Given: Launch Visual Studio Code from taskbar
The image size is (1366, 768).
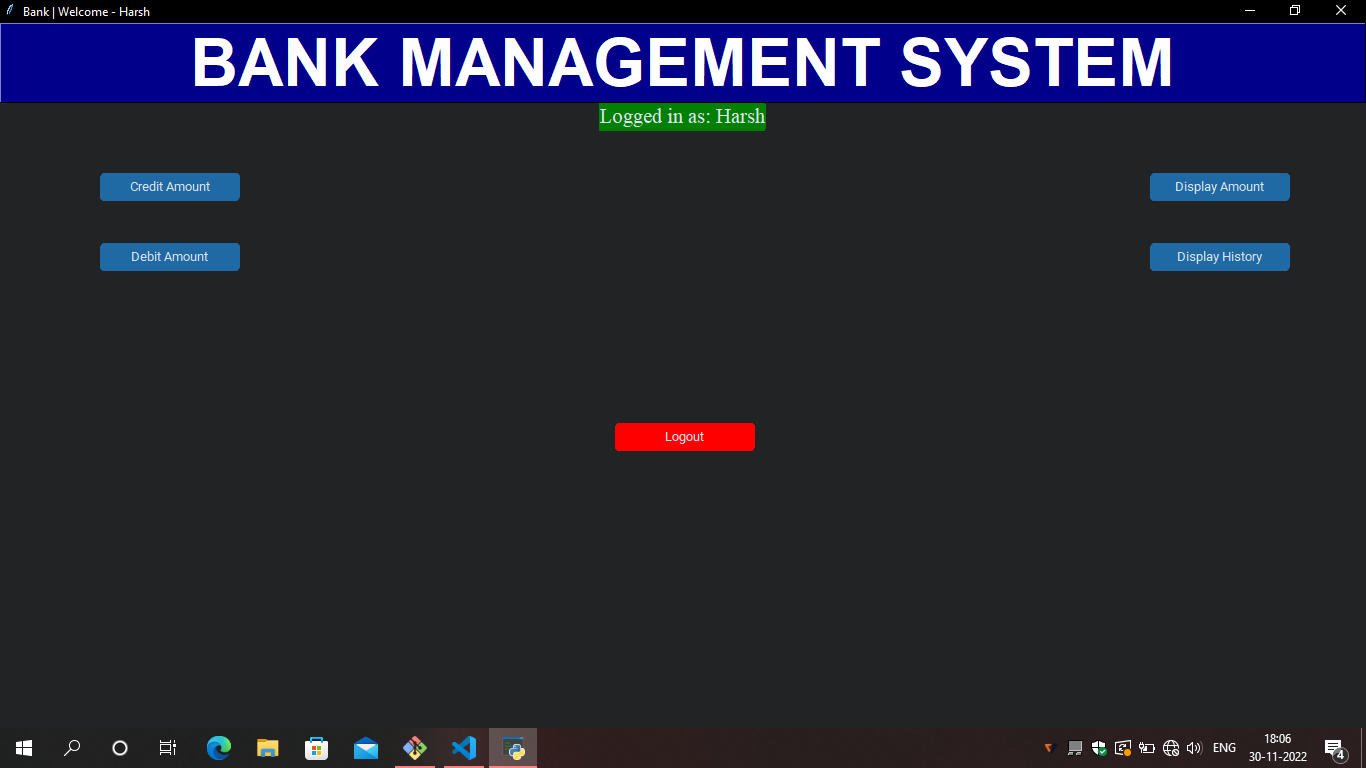Looking at the screenshot, I should (x=463, y=747).
